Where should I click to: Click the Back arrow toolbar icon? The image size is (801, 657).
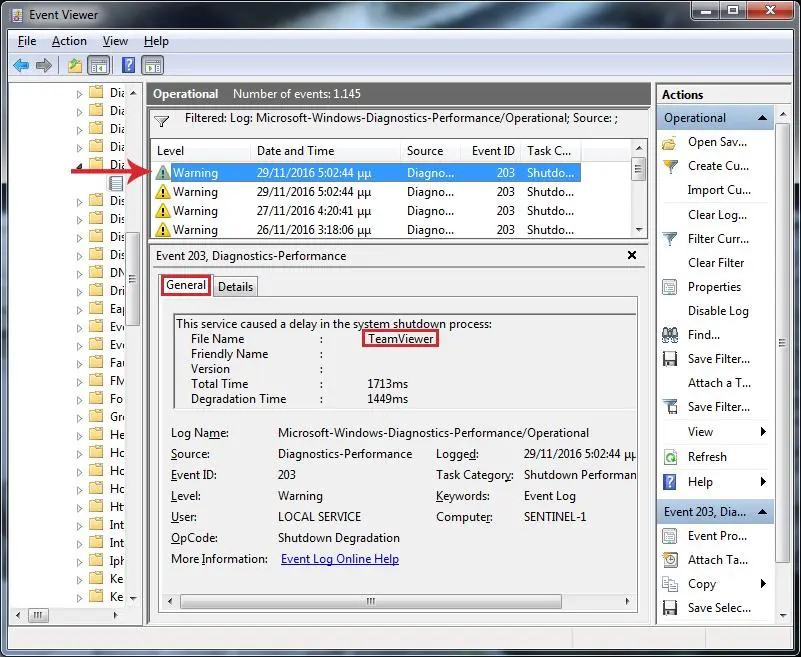point(21,65)
